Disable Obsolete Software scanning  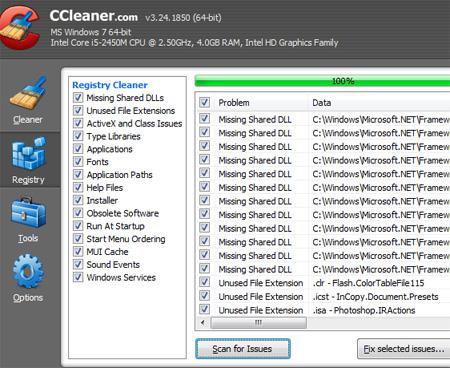[x=78, y=213]
